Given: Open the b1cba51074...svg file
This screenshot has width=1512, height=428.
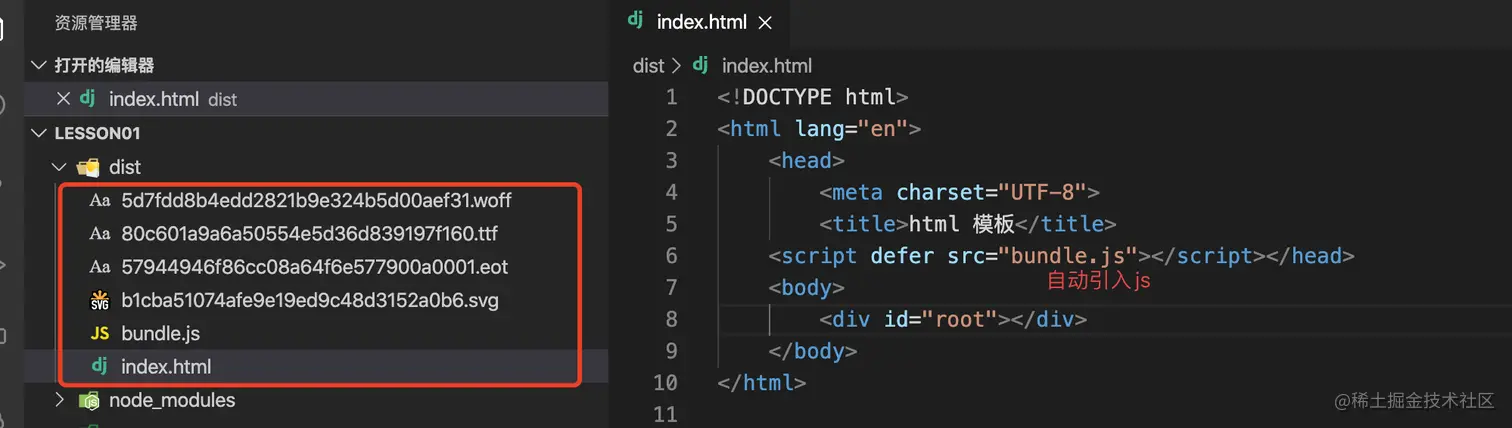Looking at the screenshot, I should tap(310, 300).
